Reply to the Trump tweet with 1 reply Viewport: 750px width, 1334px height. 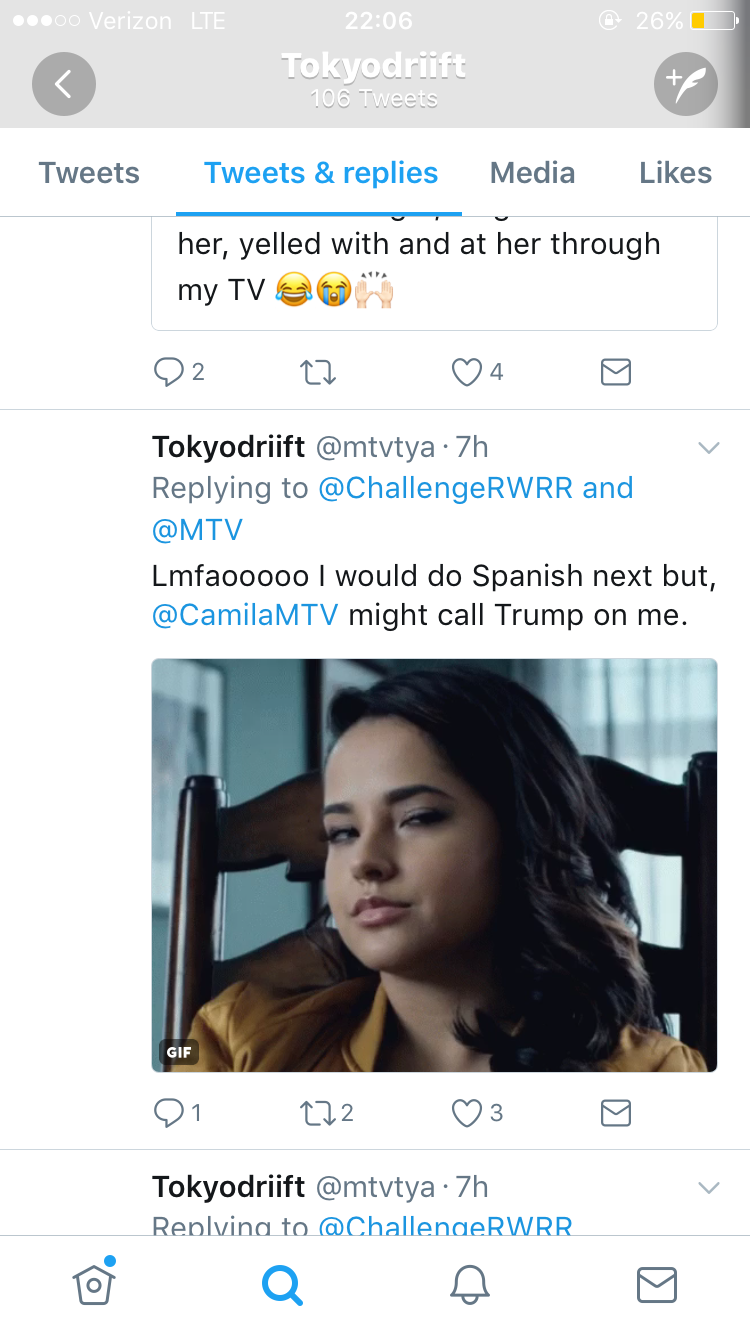178,1113
